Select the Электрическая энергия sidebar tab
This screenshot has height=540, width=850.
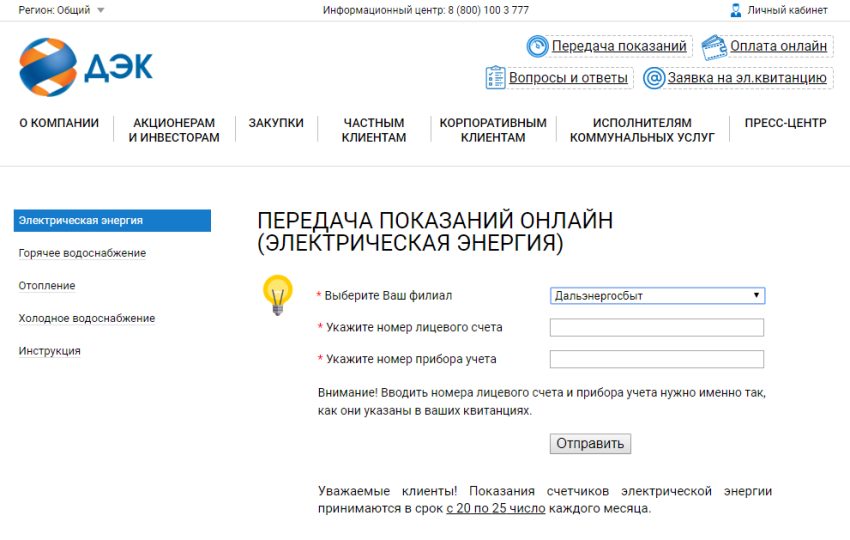coord(112,220)
